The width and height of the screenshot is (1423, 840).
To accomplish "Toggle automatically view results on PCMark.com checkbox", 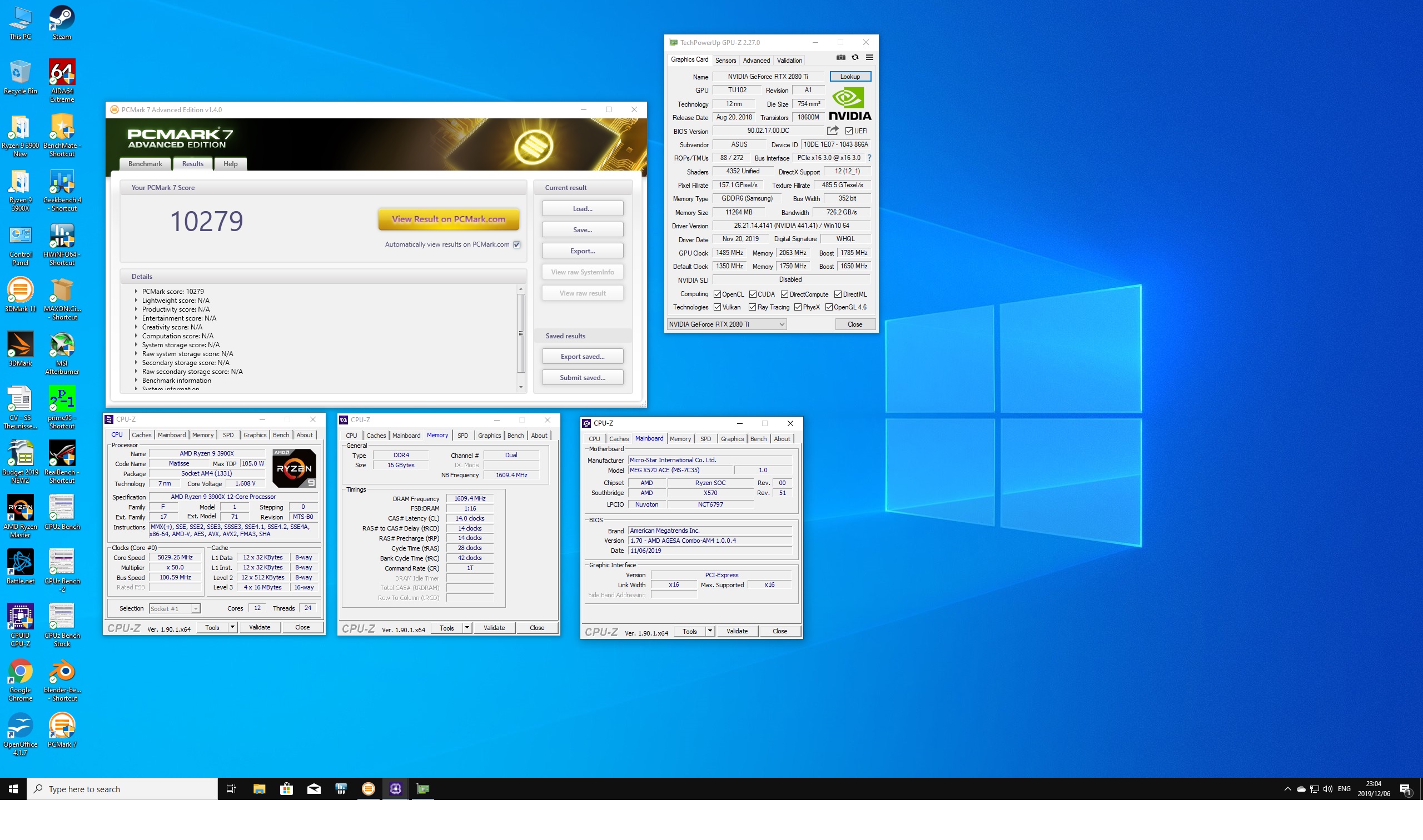I will [x=516, y=244].
